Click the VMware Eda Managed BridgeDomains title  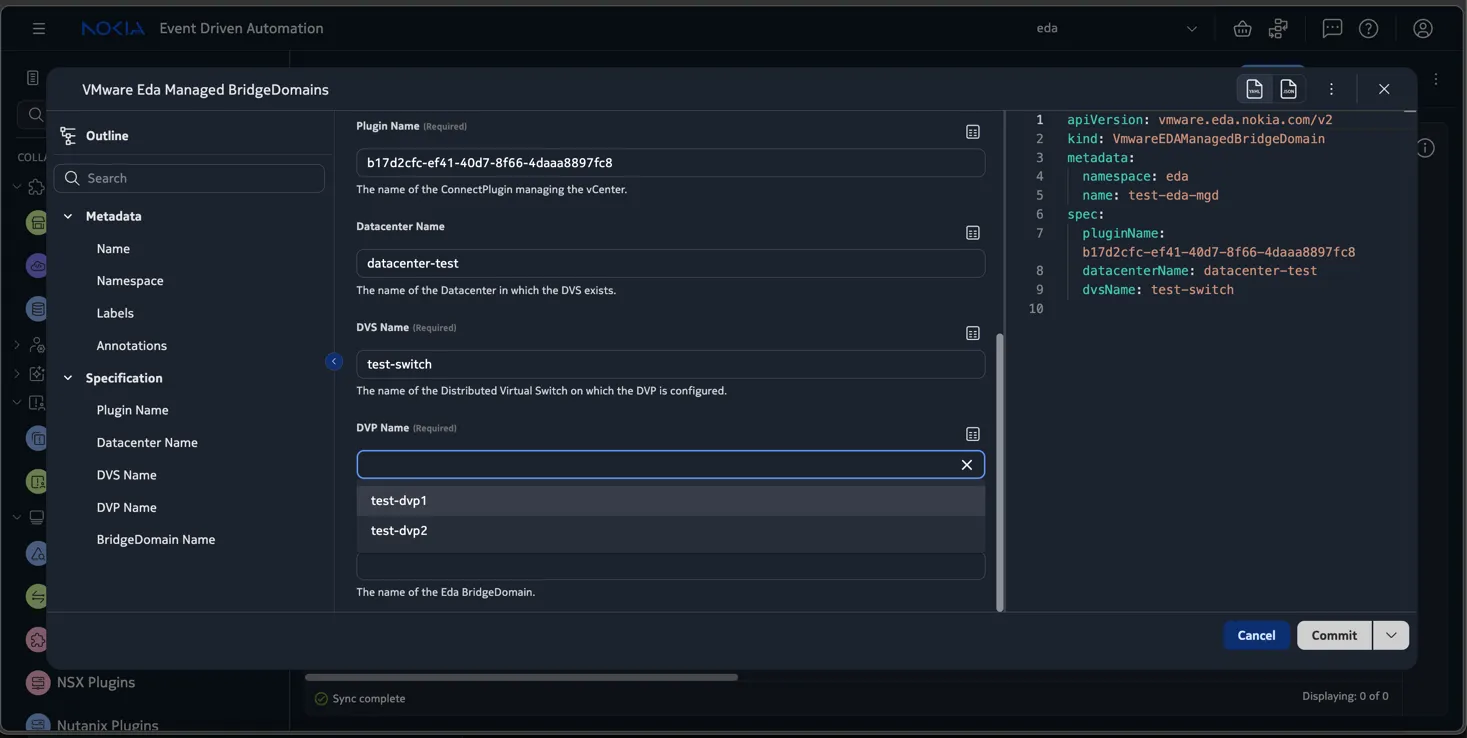(x=205, y=90)
